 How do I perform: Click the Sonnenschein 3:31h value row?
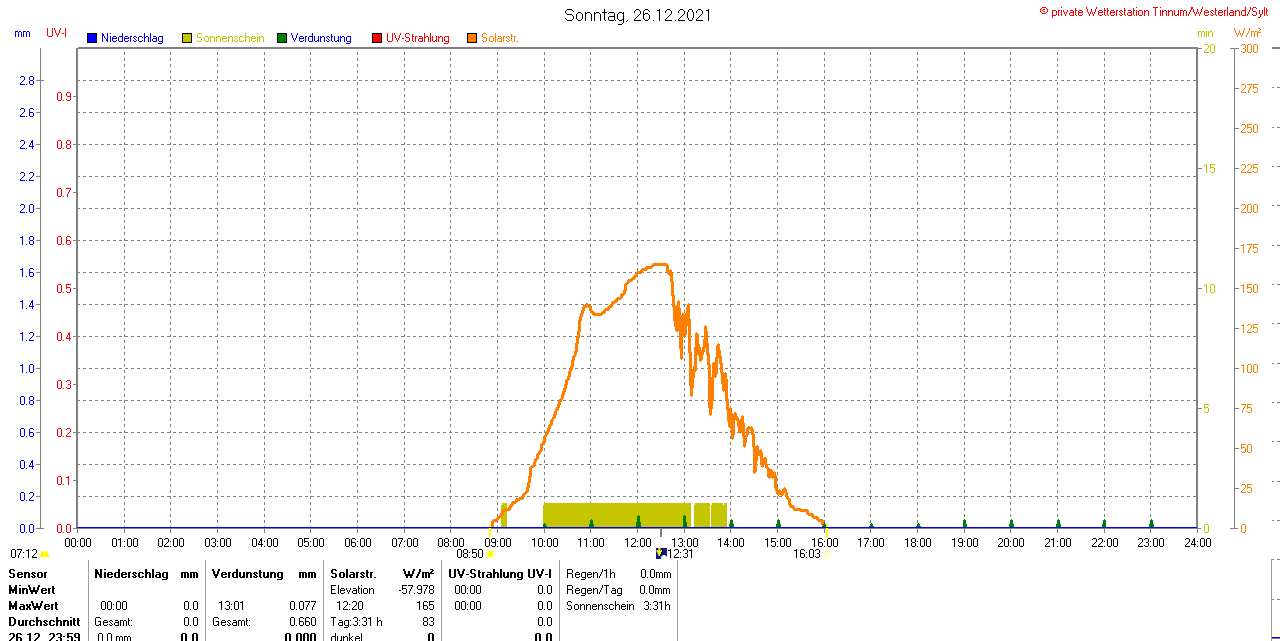618,606
